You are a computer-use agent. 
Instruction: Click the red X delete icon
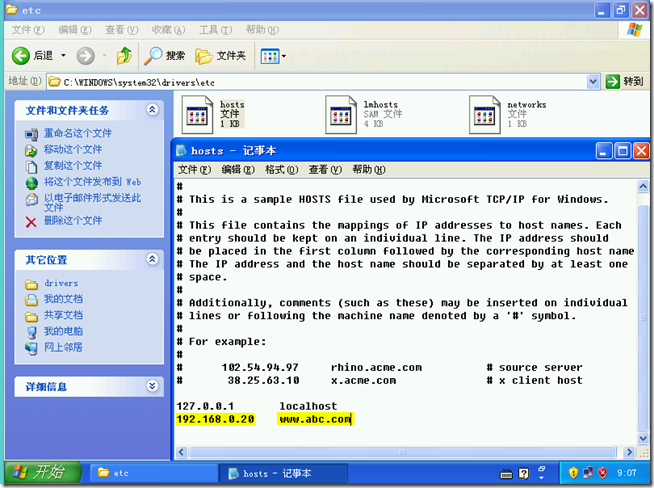(31, 222)
